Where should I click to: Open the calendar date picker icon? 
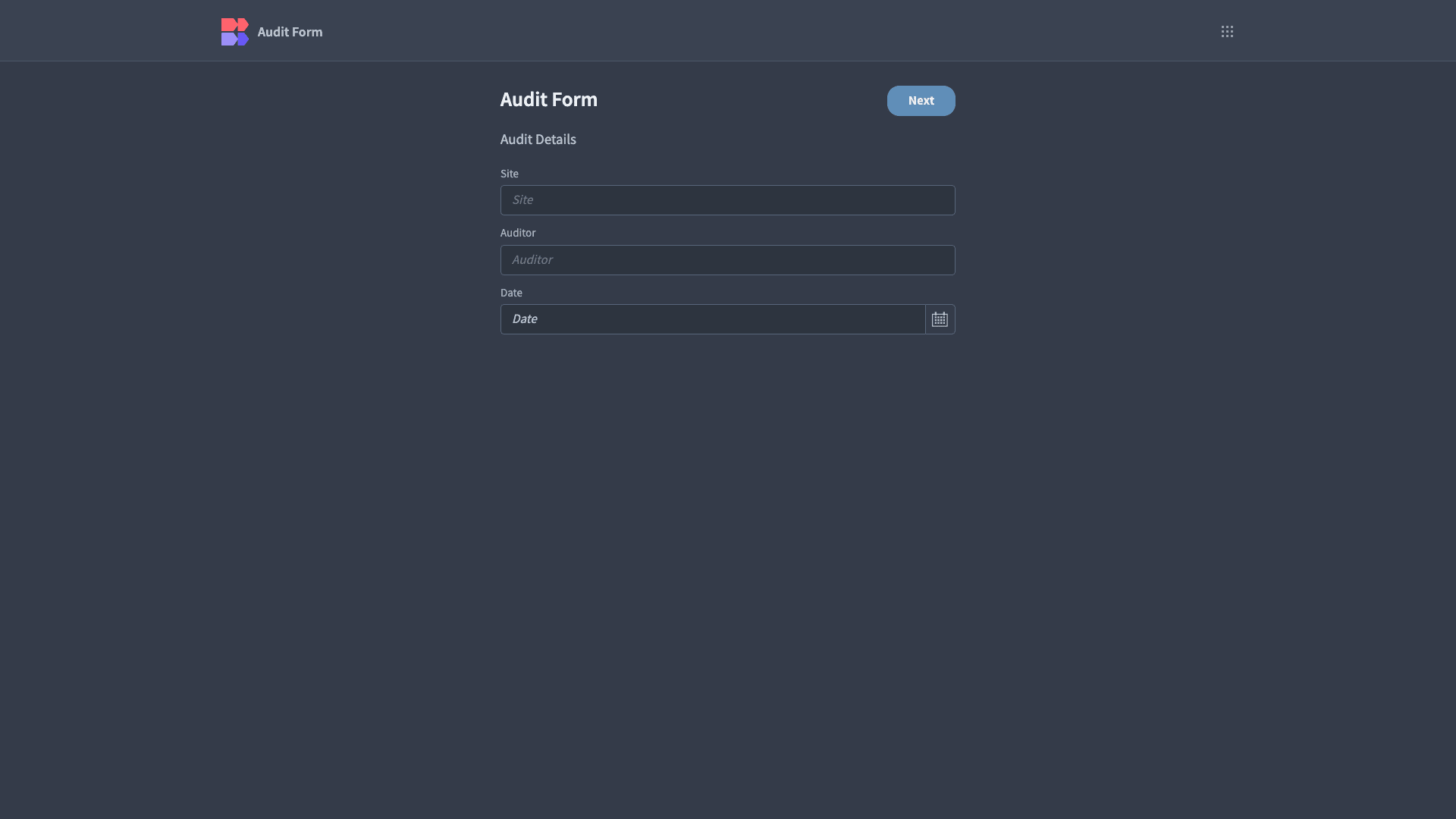coord(940,319)
